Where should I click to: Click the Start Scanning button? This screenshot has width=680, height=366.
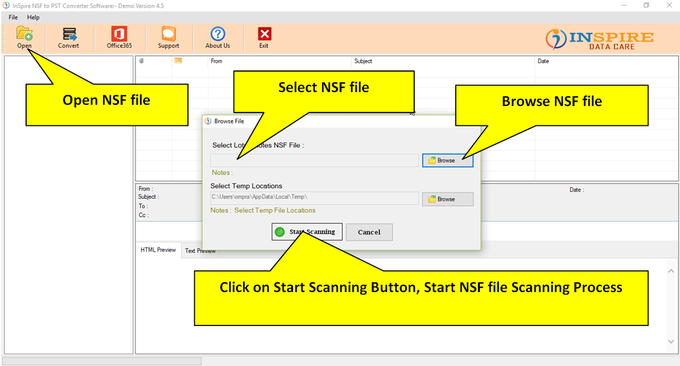click(x=307, y=232)
